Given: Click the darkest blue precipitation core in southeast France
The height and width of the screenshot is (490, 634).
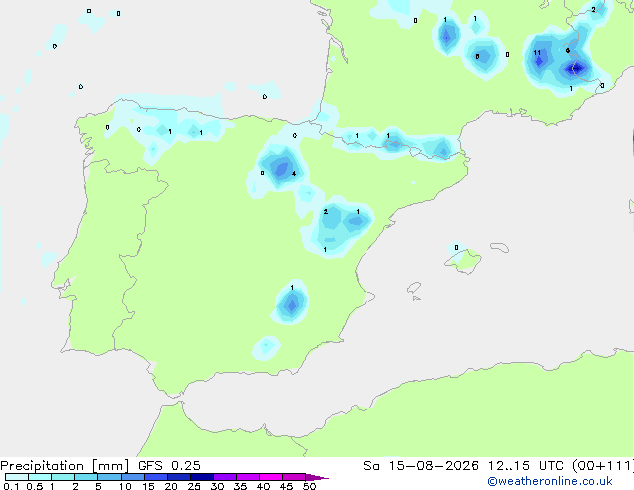Looking at the screenshot, I should (576, 69).
